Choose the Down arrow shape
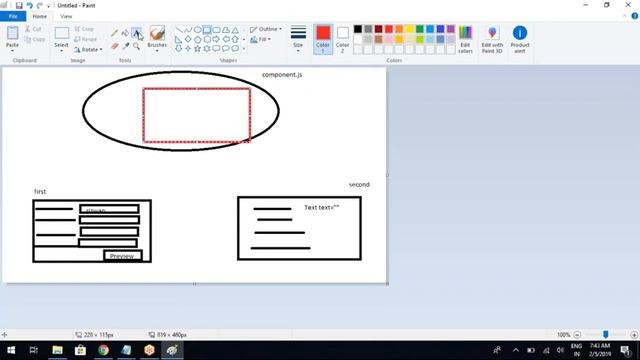The height and width of the screenshot is (360, 640). pos(178,49)
